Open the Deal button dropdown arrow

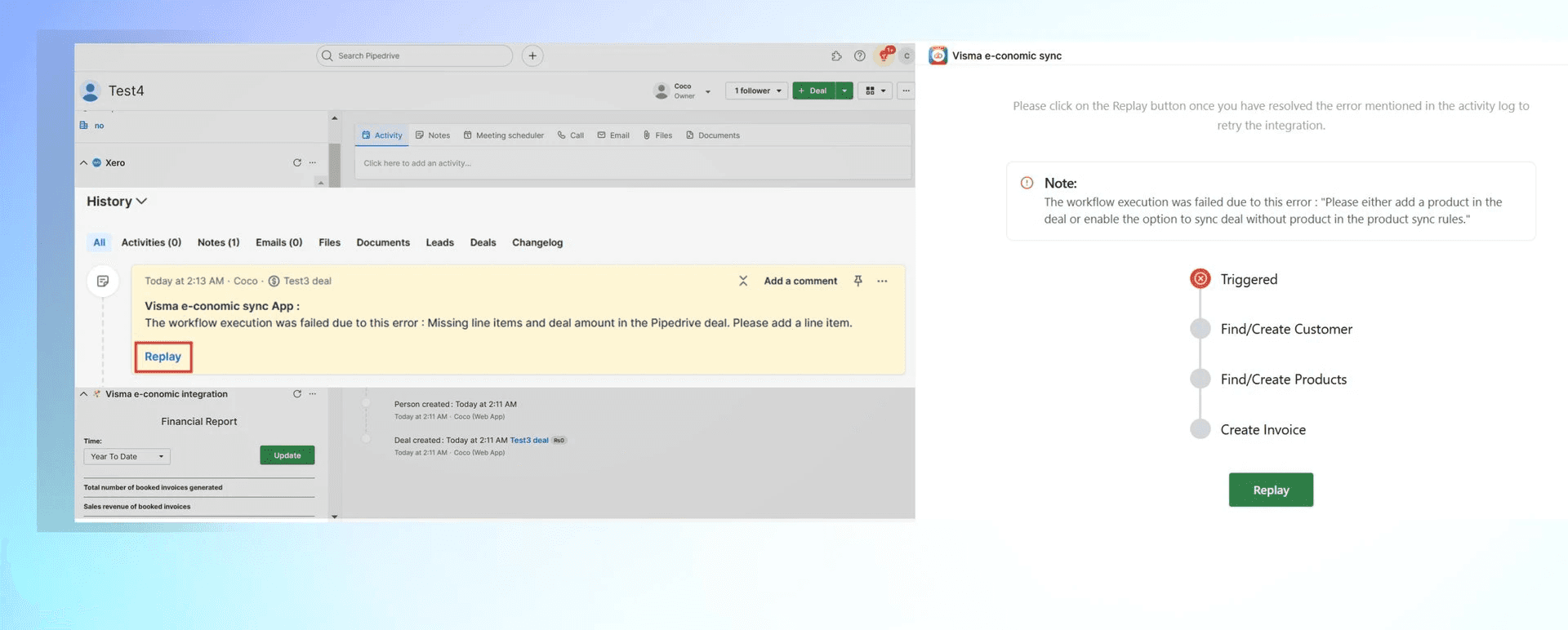pyautogui.click(x=844, y=91)
